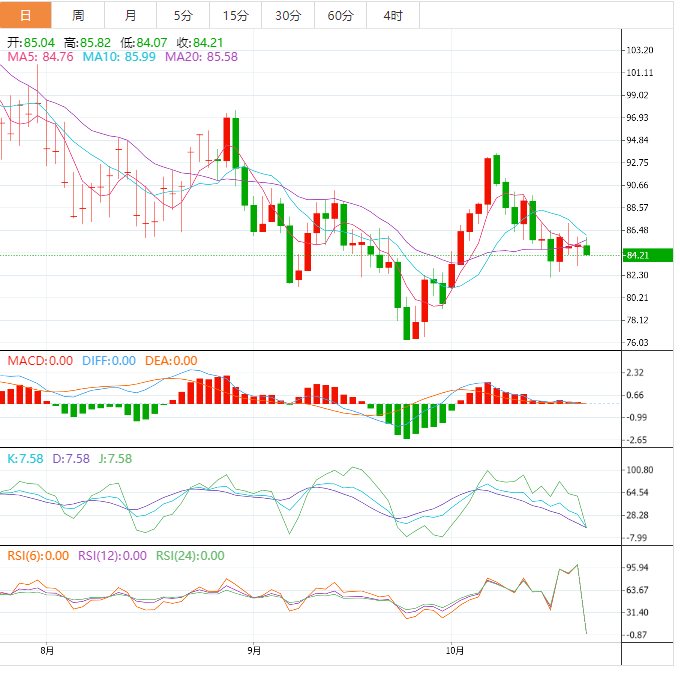Show the 60分 chart
Screen dimensions: 680x678
coord(340,15)
